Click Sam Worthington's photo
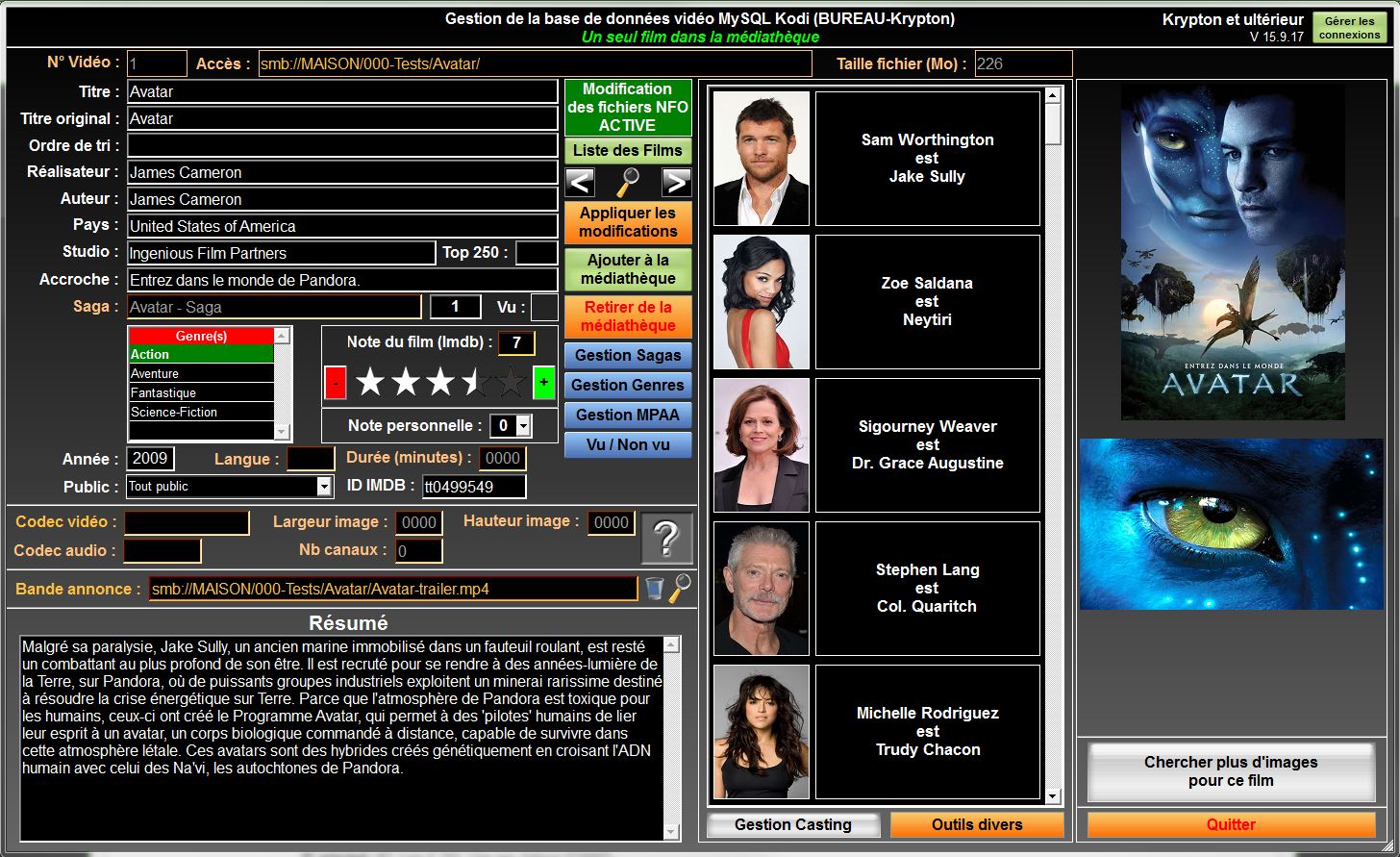Viewport: 1400px width, 857px height. (x=762, y=159)
